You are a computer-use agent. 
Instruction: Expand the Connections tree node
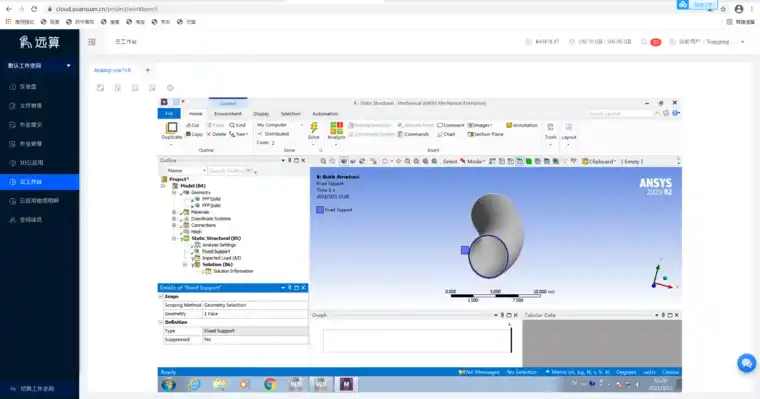coord(174,225)
